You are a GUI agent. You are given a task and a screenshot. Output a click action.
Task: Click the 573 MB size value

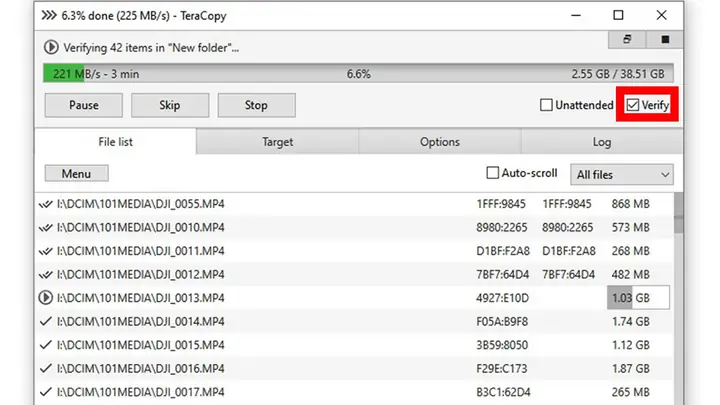click(x=630, y=228)
